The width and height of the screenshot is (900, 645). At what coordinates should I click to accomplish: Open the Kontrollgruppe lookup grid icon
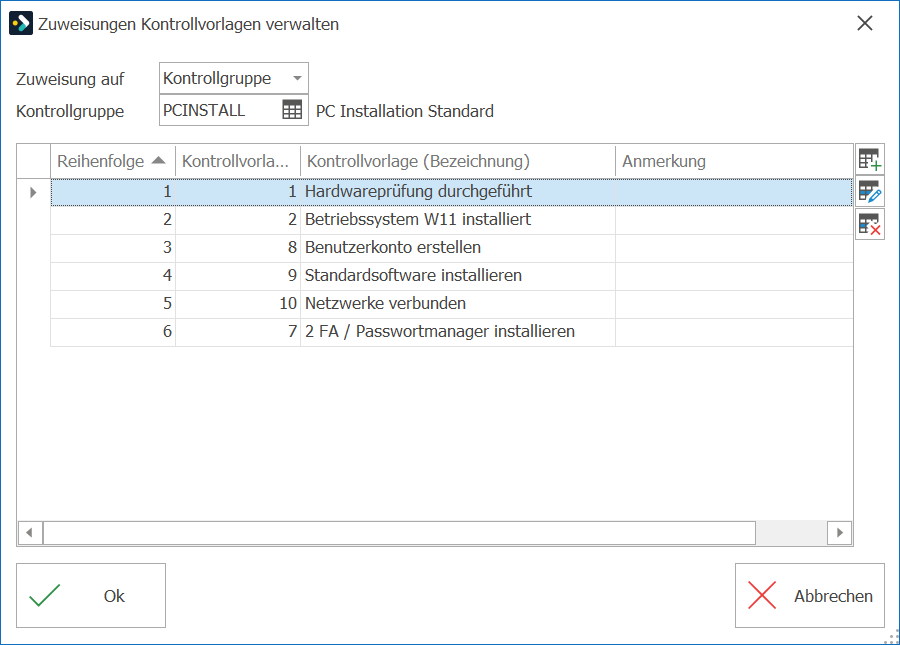(x=292, y=110)
